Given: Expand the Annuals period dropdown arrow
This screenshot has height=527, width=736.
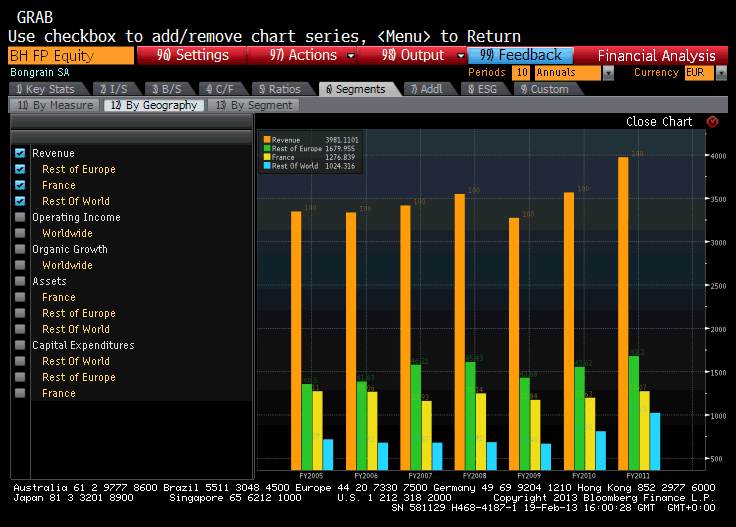Looking at the screenshot, I should (x=608, y=73).
